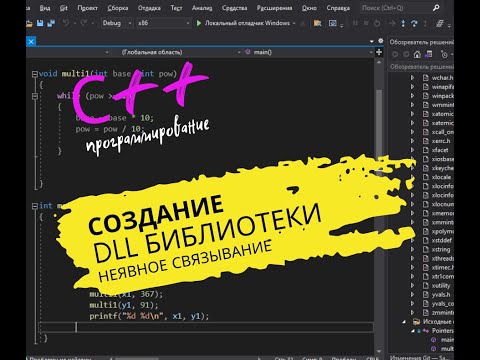Expand the yvals.h tree node
The height and width of the screenshot is (360, 480).
point(412,294)
